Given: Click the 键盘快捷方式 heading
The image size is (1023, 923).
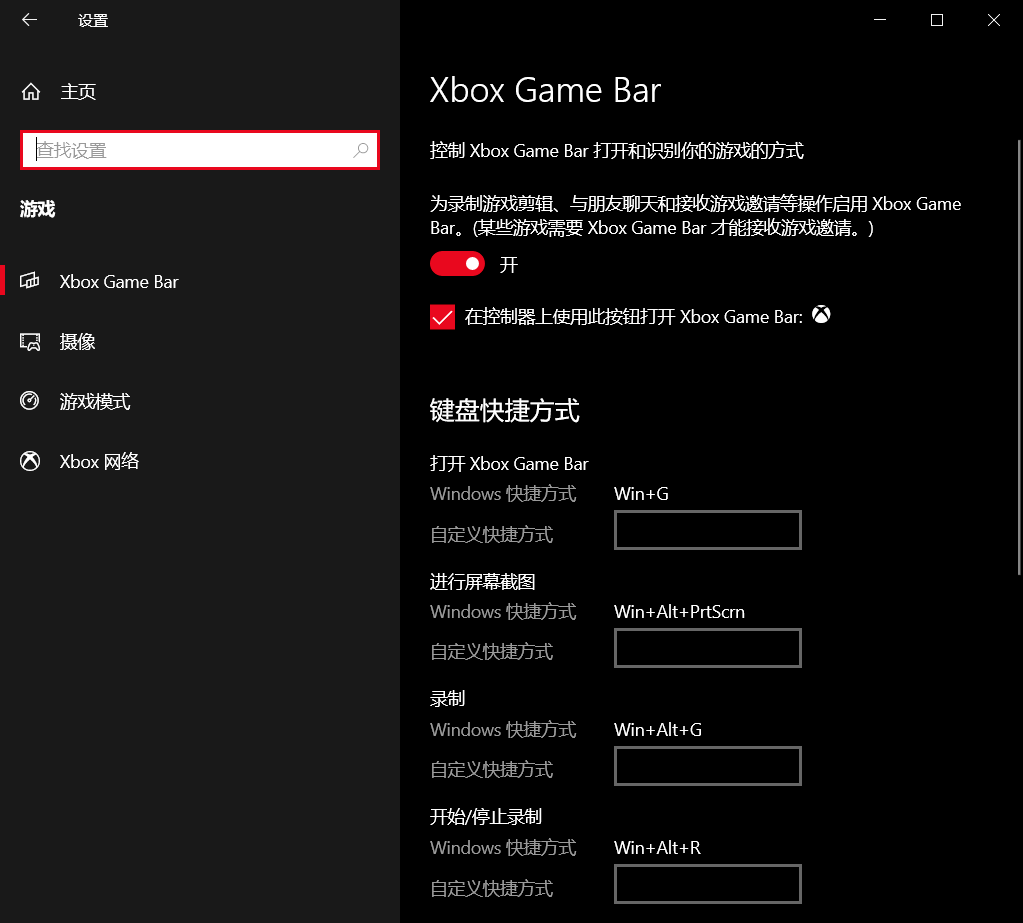Looking at the screenshot, I should click(504, 410).
